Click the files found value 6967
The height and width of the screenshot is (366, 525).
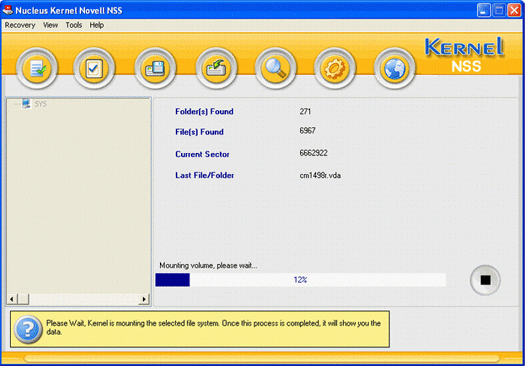(x=307, y=131)
